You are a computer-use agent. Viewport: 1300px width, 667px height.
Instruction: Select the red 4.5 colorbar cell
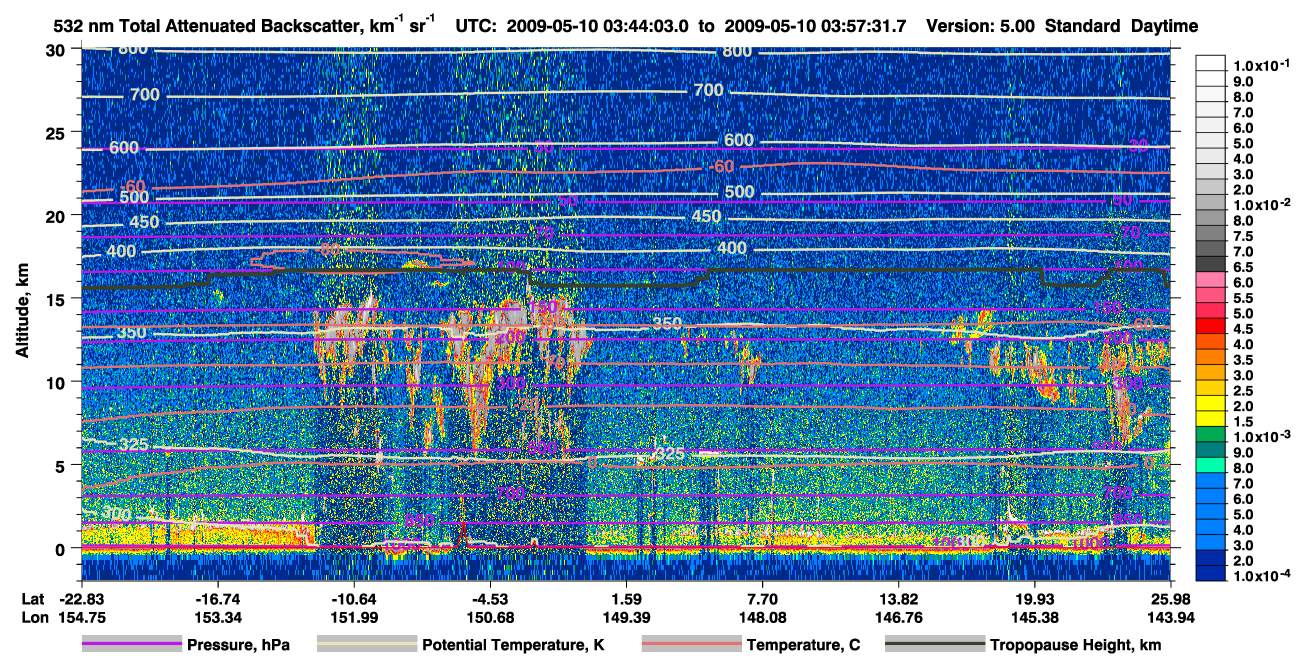(x=1211, y=327)
